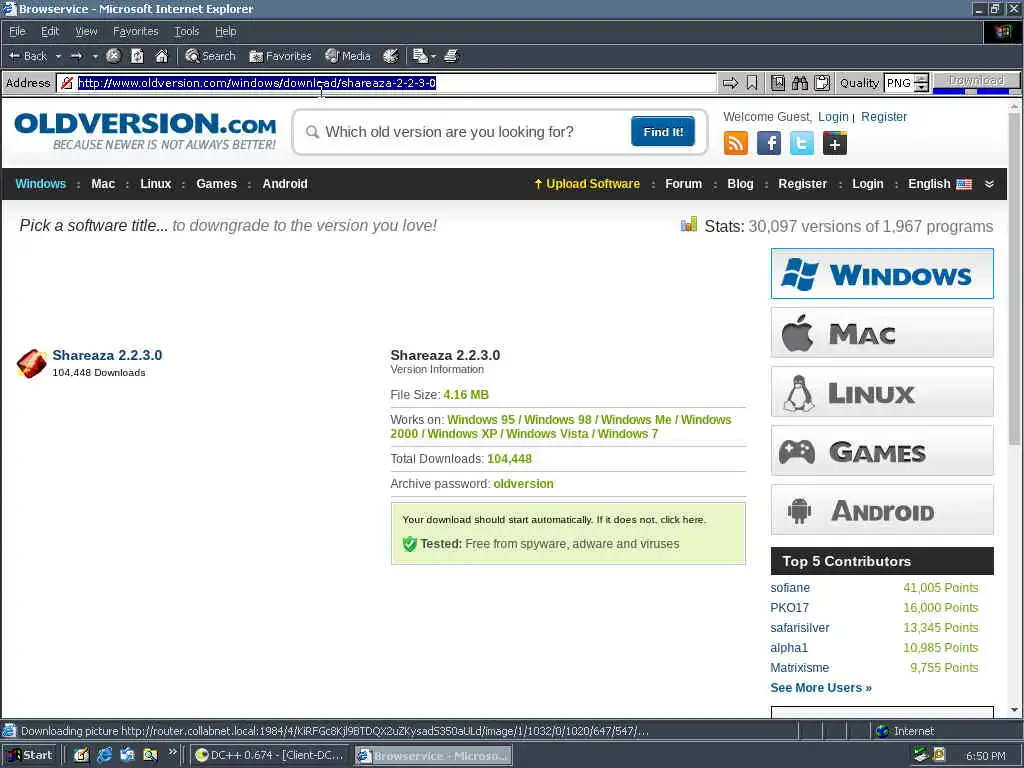The image size is (1024, 768).
Task: Click the Download button in the toolbar
Action: tap(976, 80)
